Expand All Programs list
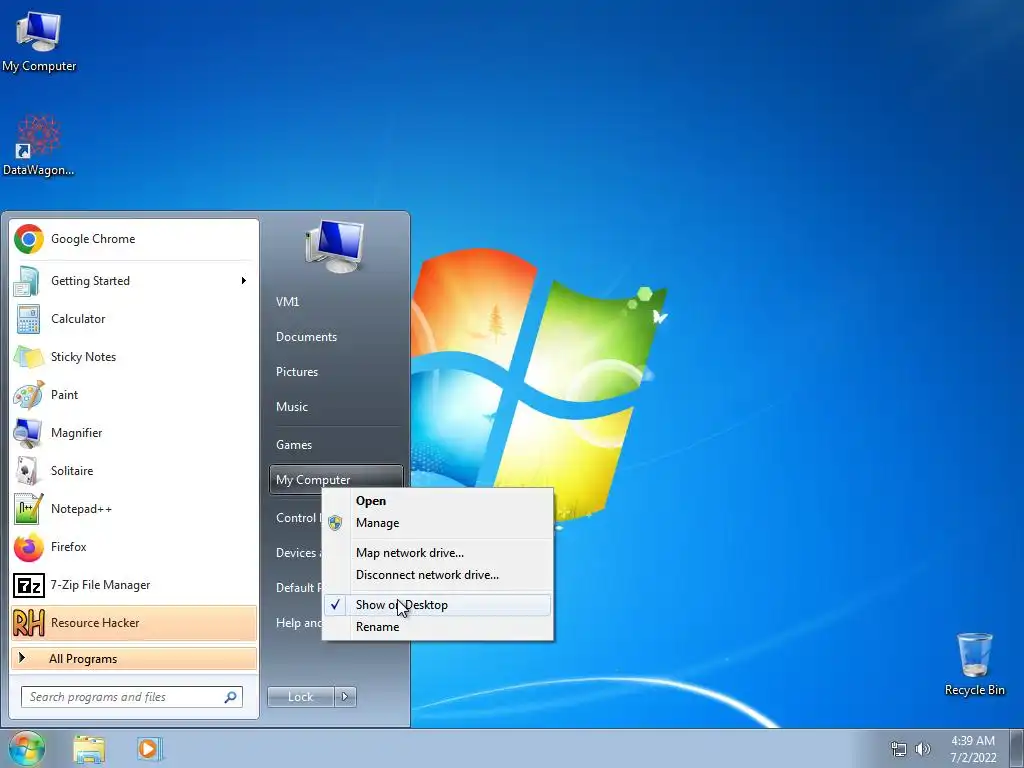1024x768 pixels. [x=134, y=659]
